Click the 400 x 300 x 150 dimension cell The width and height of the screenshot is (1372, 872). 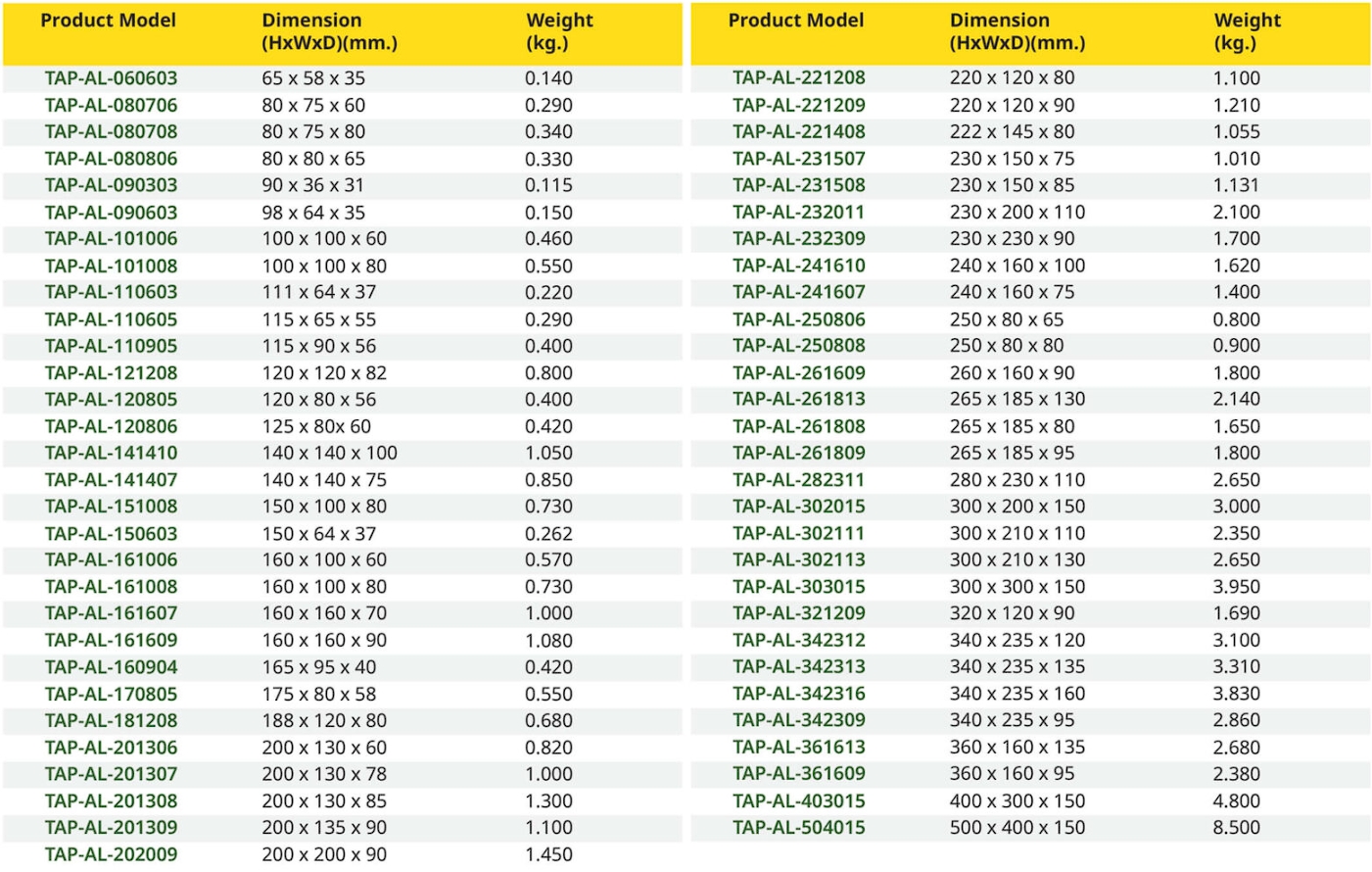click(1017, 800)
